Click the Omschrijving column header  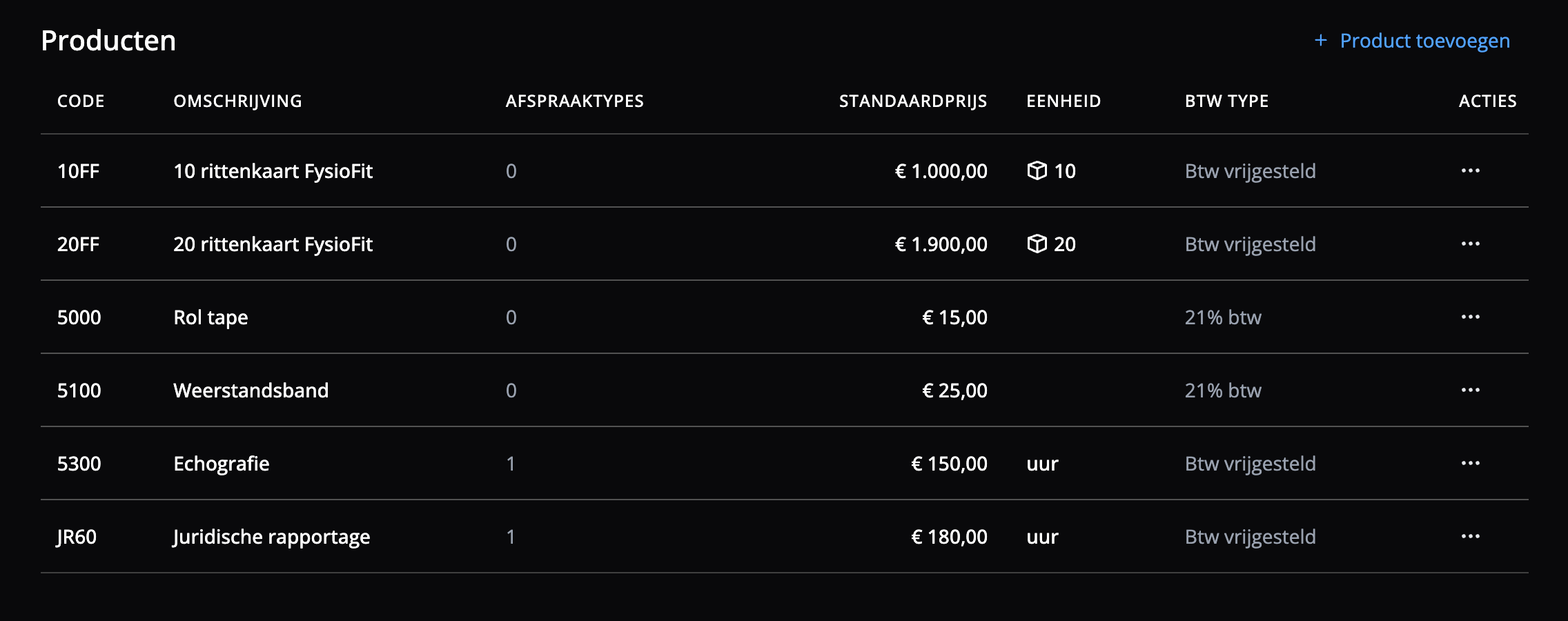[x=237, y=101]
